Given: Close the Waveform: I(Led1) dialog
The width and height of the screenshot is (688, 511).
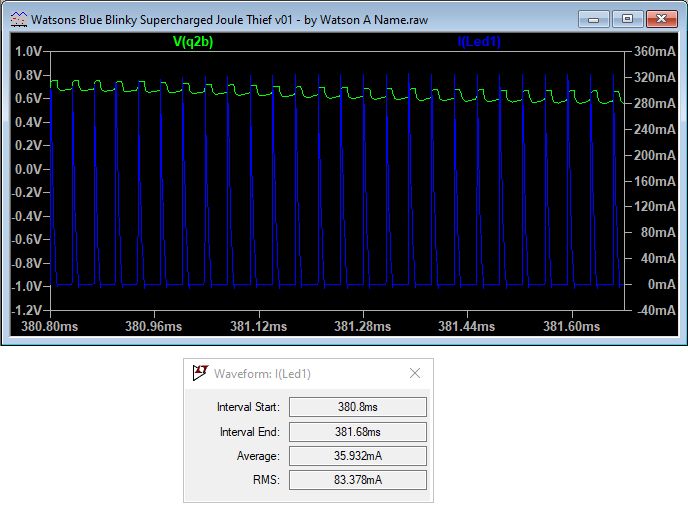Looking at the screenshot, I should [415, 373].
